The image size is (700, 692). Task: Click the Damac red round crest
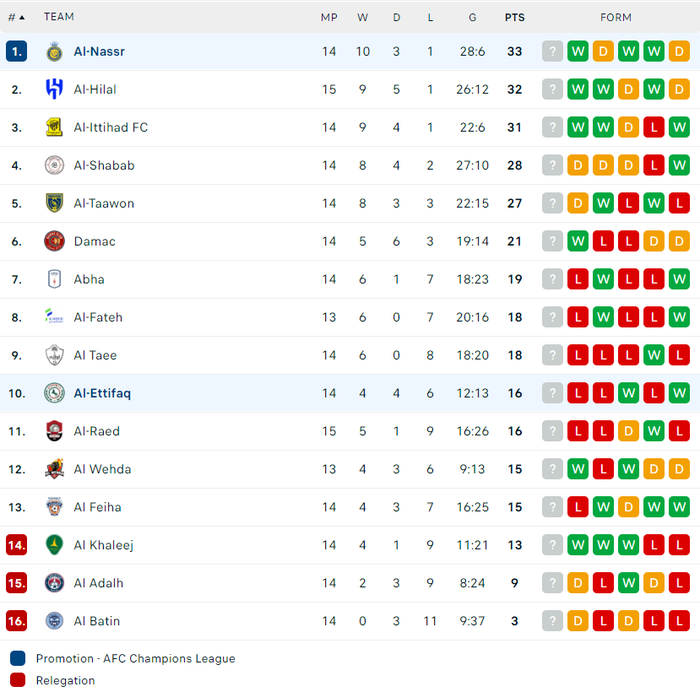click(54, 241)
